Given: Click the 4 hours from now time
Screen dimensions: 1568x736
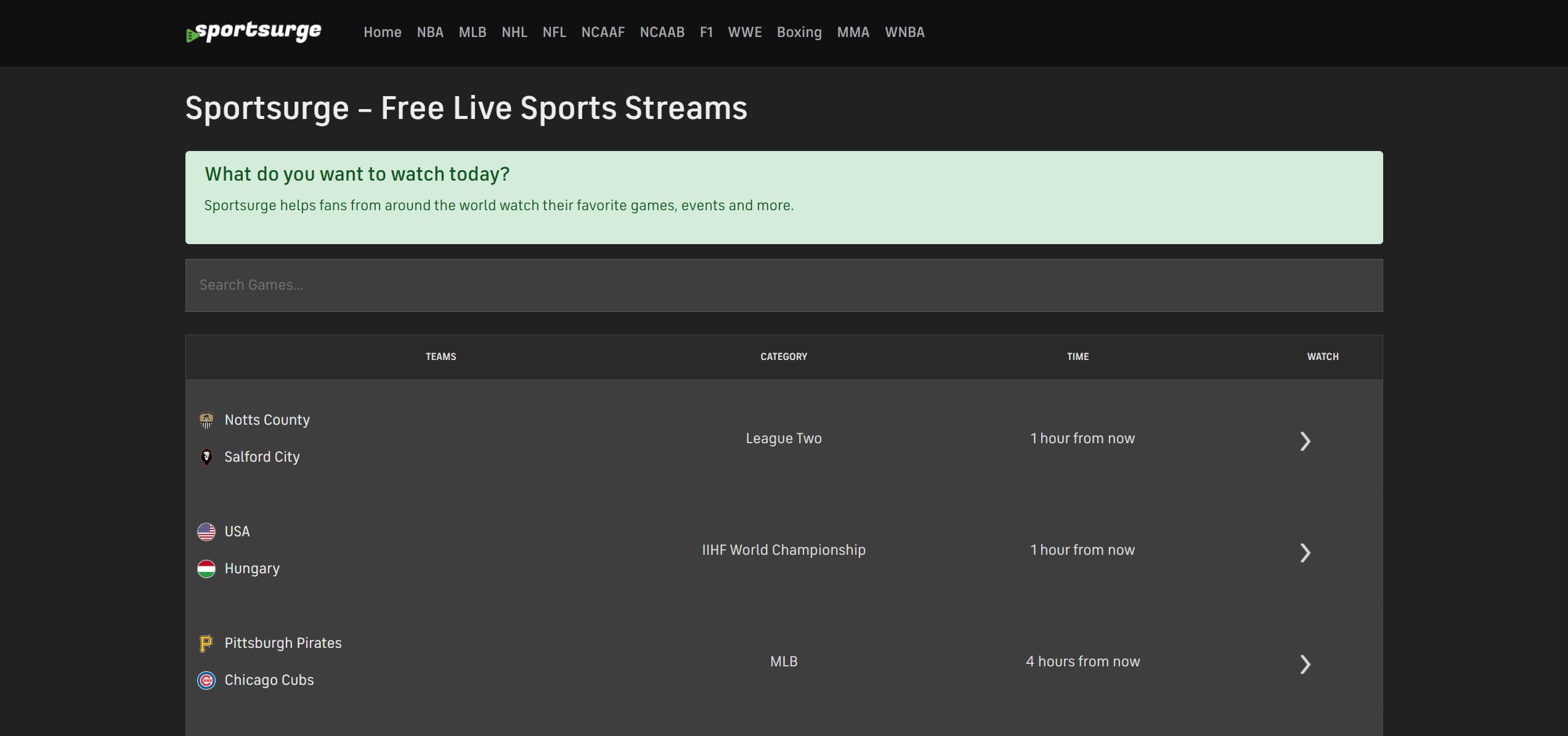Looking at the screenshot, I should point(1083,661).
